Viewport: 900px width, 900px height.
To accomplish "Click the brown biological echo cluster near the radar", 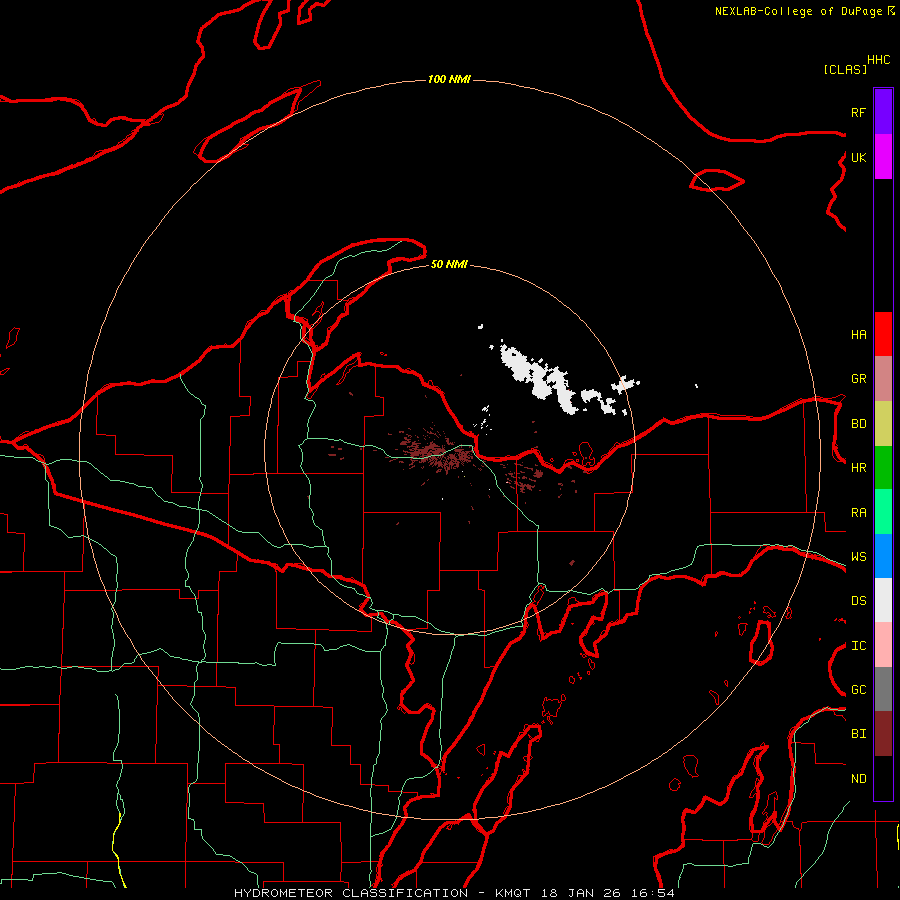I will coord(440,452).
